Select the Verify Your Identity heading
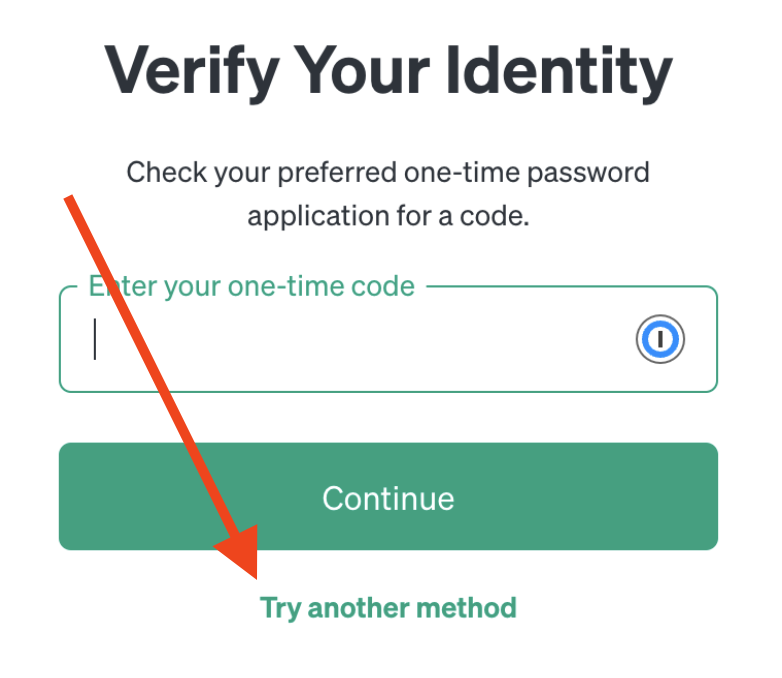 (389, 71)
